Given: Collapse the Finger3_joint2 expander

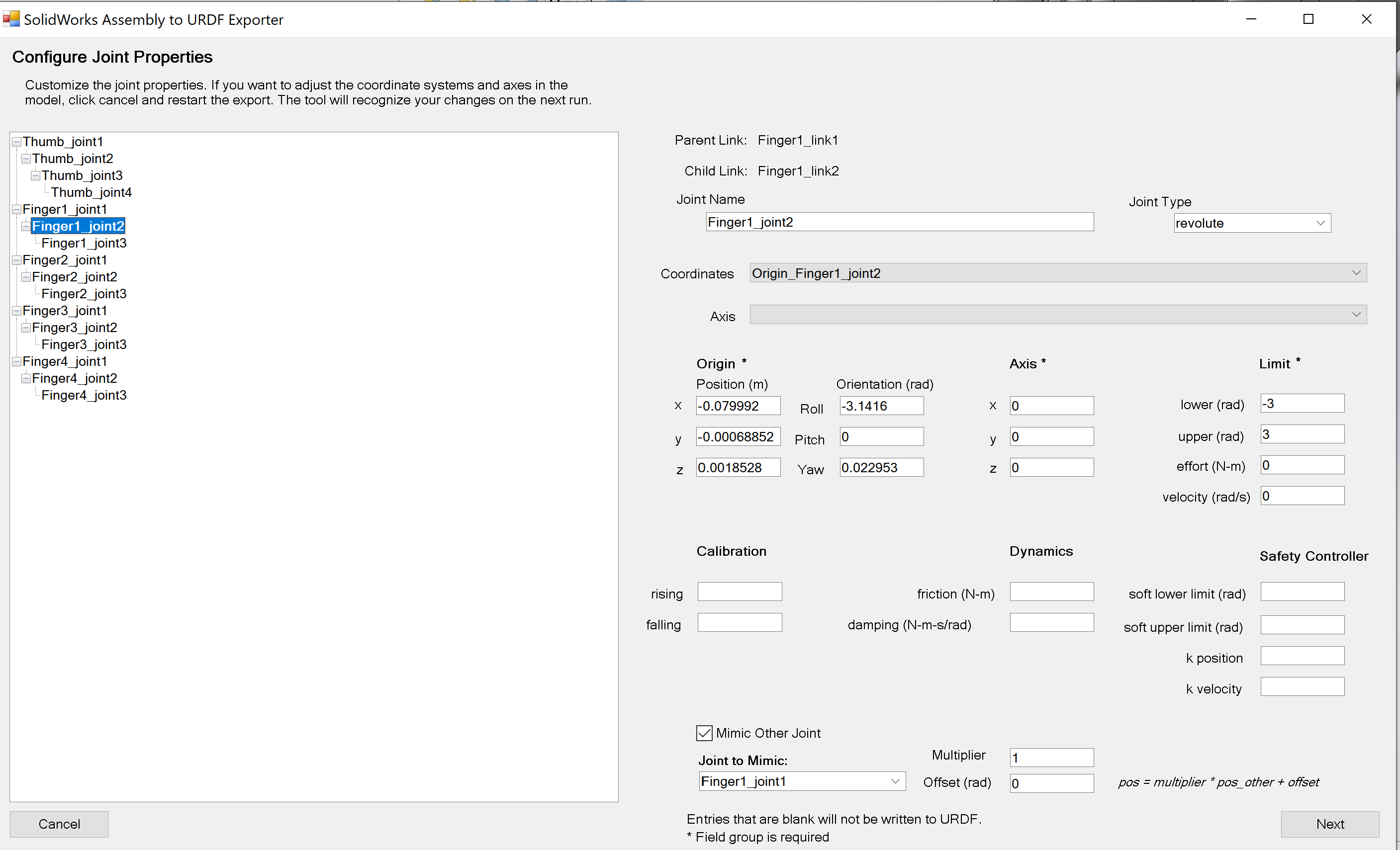Looking at the screenshot, I should coord(26,328).
